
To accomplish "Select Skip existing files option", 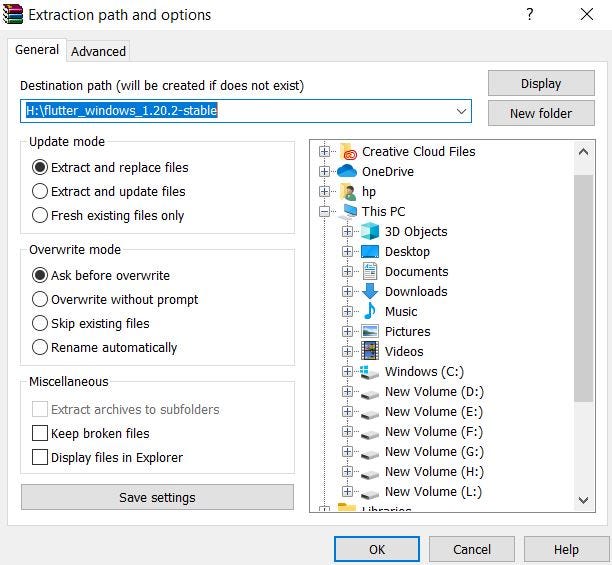I will [x=40, y=323].
